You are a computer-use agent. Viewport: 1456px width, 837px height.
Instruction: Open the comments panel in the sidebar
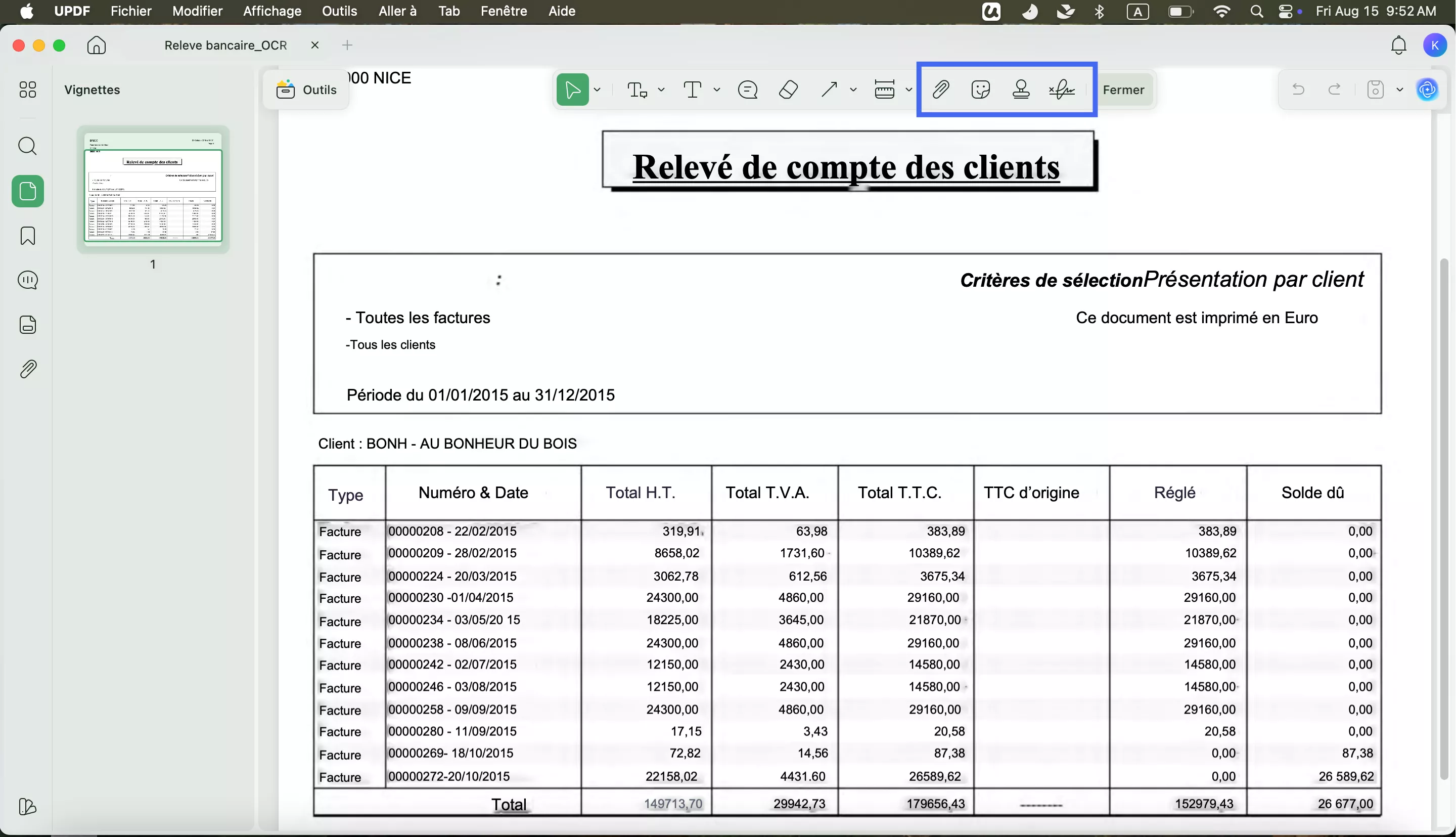(x=28, y=280)
